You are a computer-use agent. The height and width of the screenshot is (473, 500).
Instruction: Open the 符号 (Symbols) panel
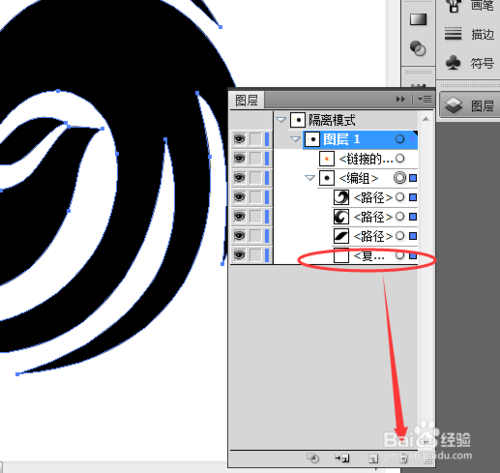(x=469, y=63)
